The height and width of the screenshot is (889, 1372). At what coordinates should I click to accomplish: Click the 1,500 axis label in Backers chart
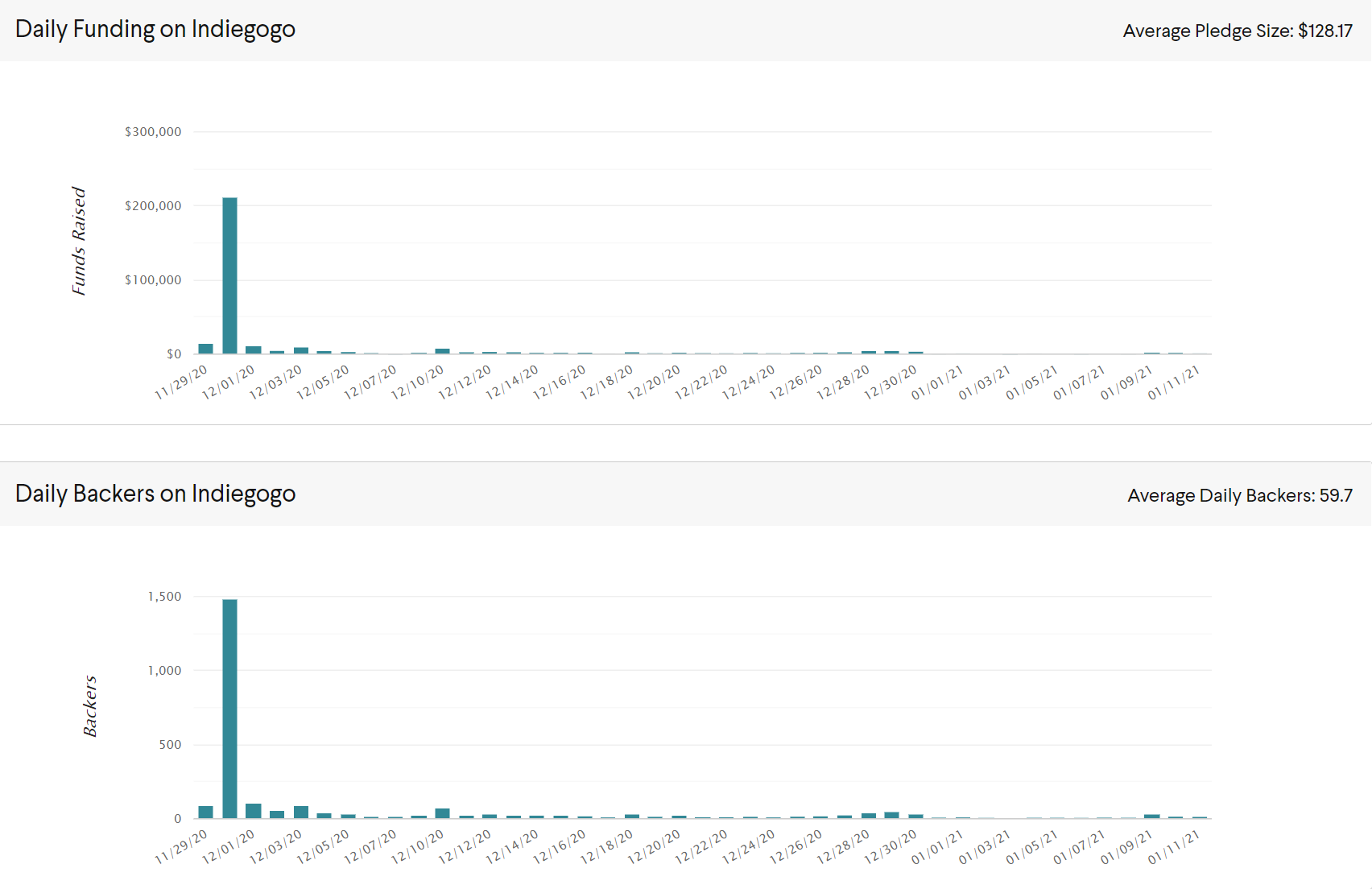pos(164,596)
